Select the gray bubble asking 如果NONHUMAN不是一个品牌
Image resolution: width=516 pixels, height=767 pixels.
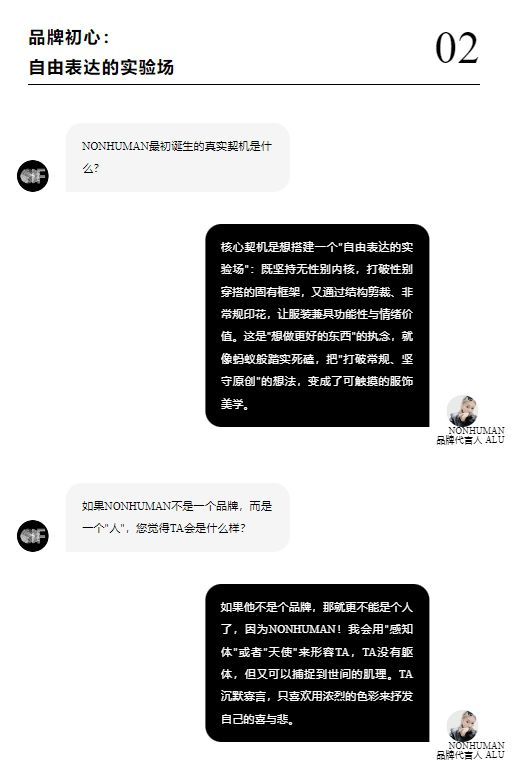tap(178, 518)
